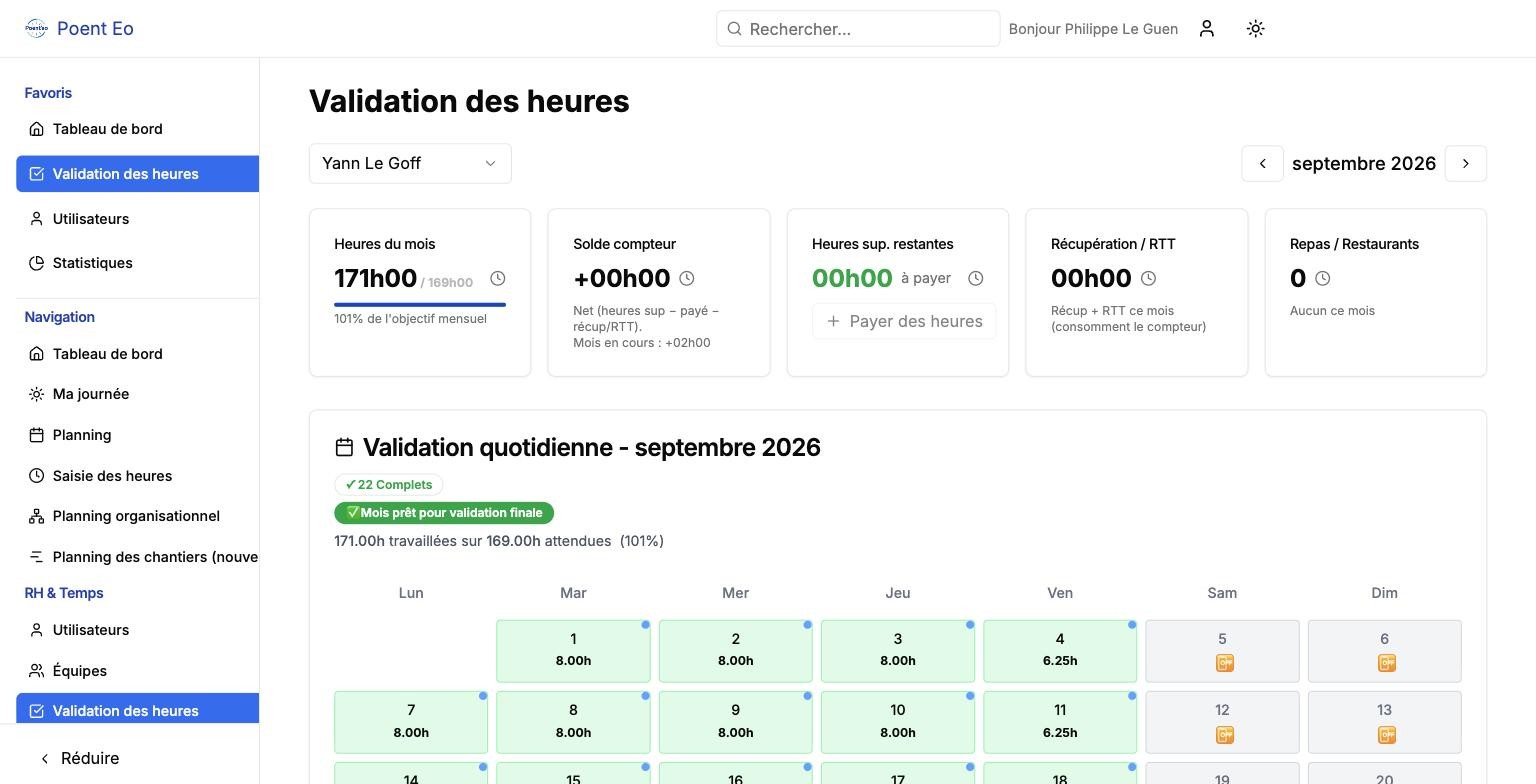This screenshot has height=784, width=1536.
Task: Go to Ma journée
Action: pos(137,394)
